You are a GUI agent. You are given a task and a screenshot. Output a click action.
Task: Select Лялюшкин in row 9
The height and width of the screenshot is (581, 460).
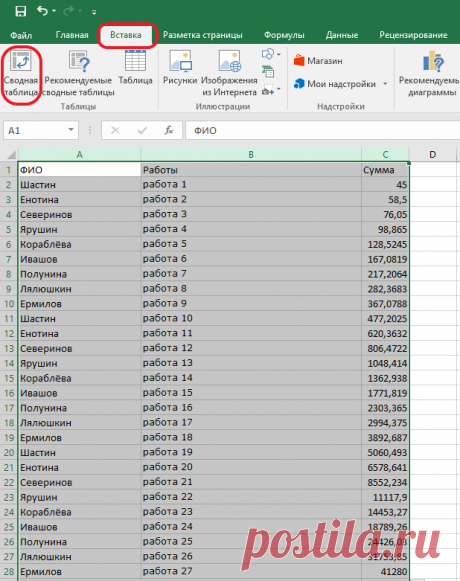(x=79, y=289)
